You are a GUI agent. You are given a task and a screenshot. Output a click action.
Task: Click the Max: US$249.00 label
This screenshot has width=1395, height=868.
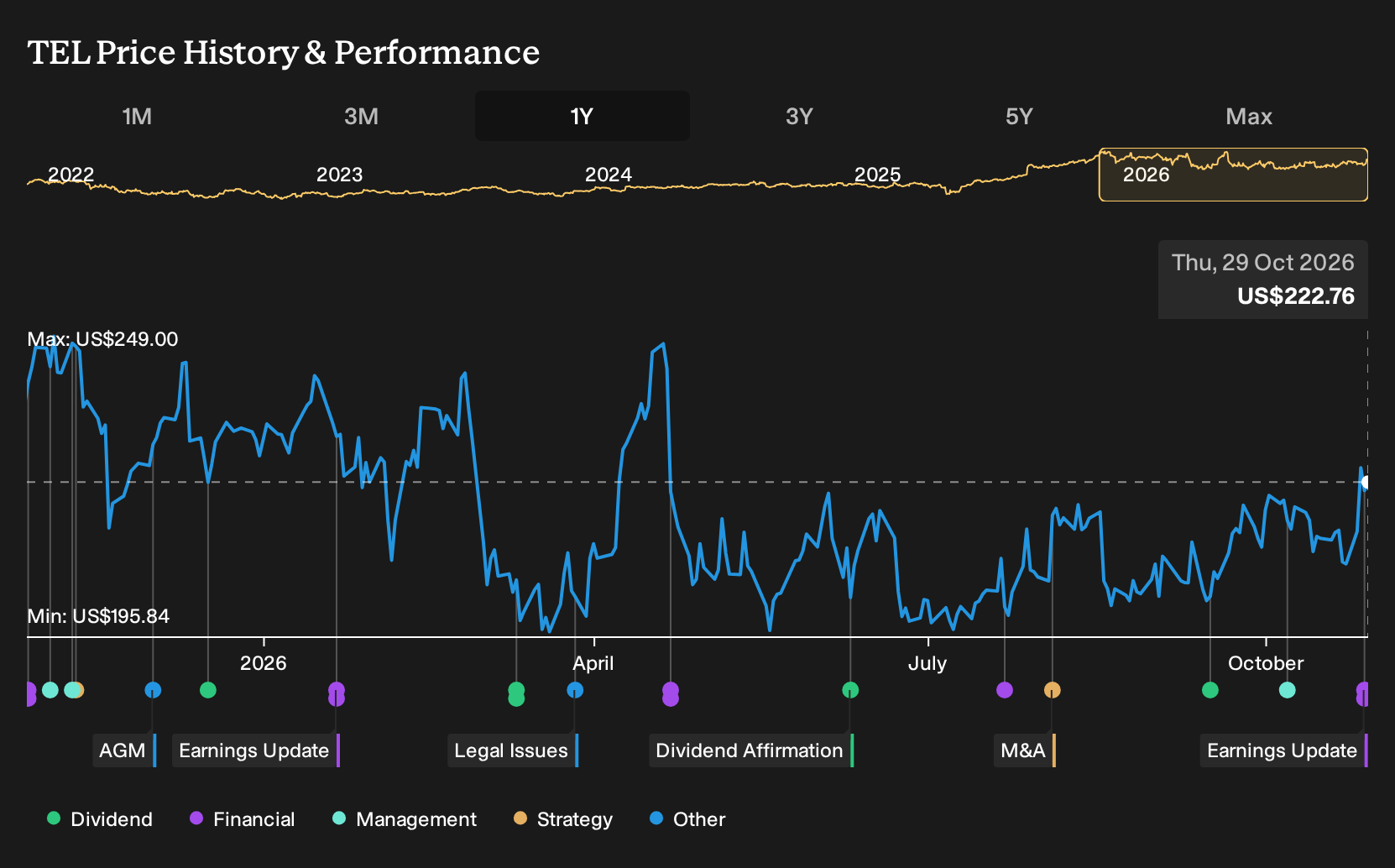[x=102, y=339]
